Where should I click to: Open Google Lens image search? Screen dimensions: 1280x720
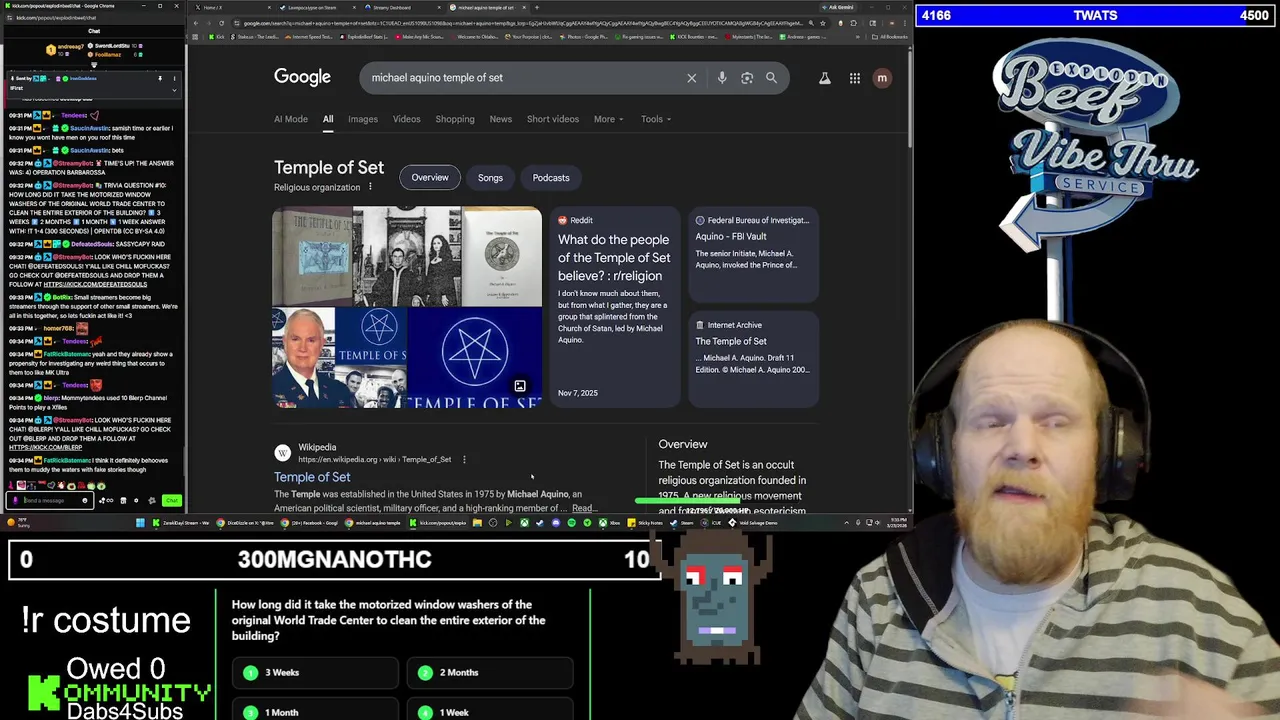747,78
